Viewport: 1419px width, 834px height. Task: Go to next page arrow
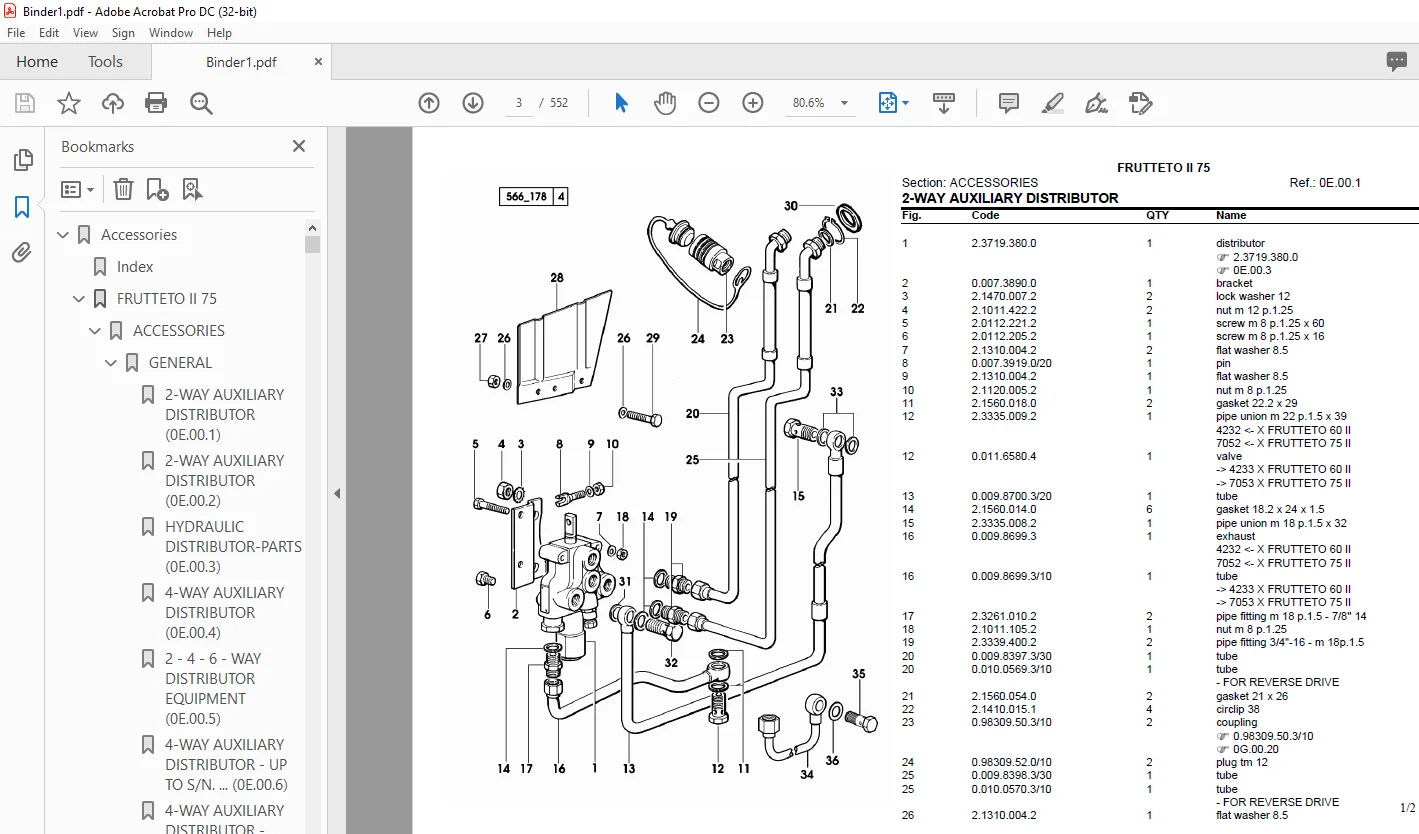tap(473, 103)
